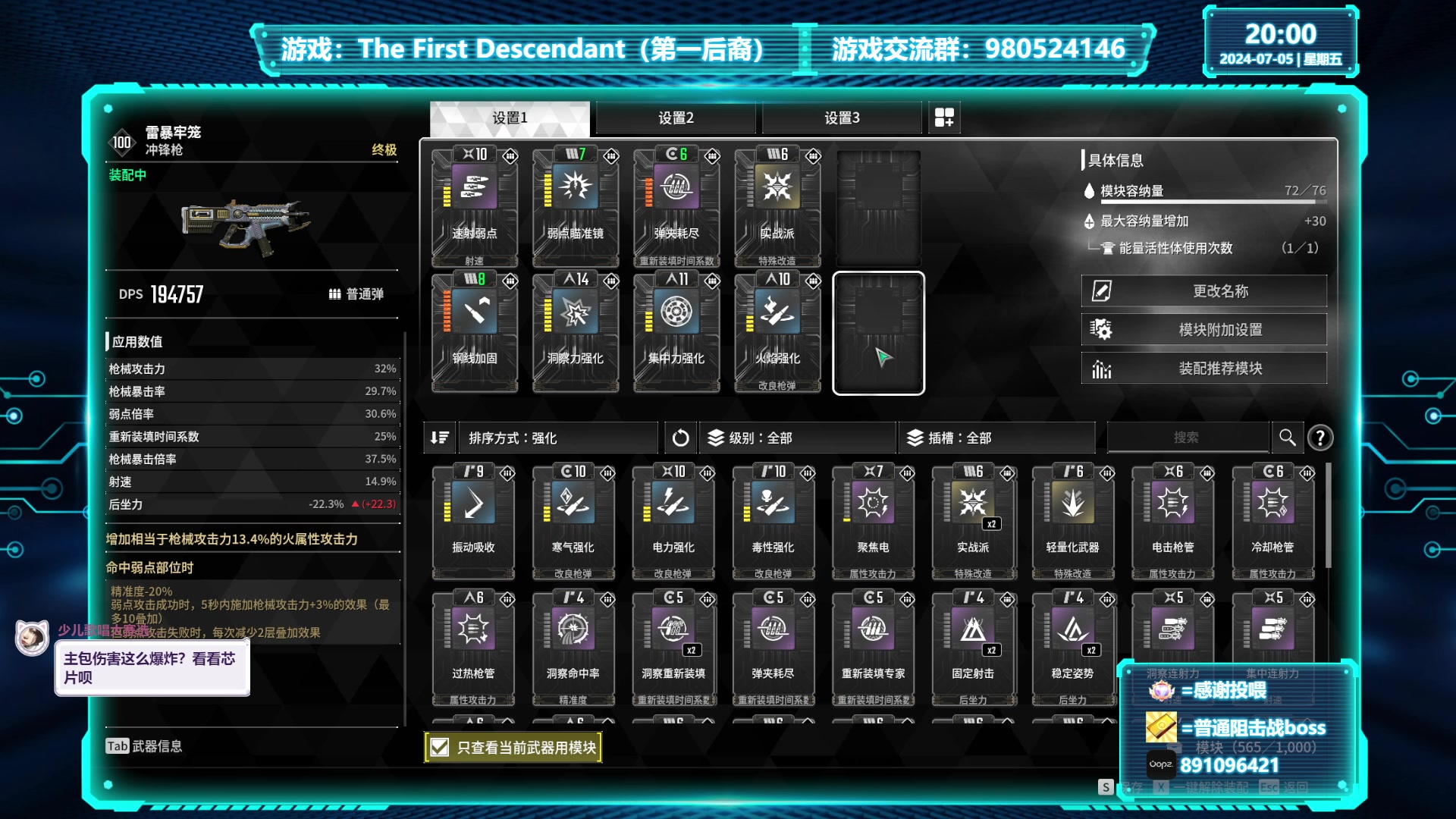
Task: Click the 普通弹 ammo type label
Action: [x=356, y=294]
